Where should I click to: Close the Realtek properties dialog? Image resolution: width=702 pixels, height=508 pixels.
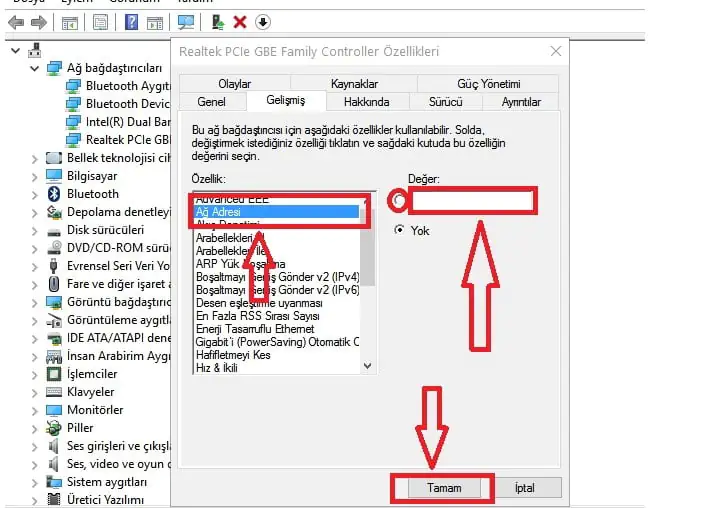click(x=556, y=51)
